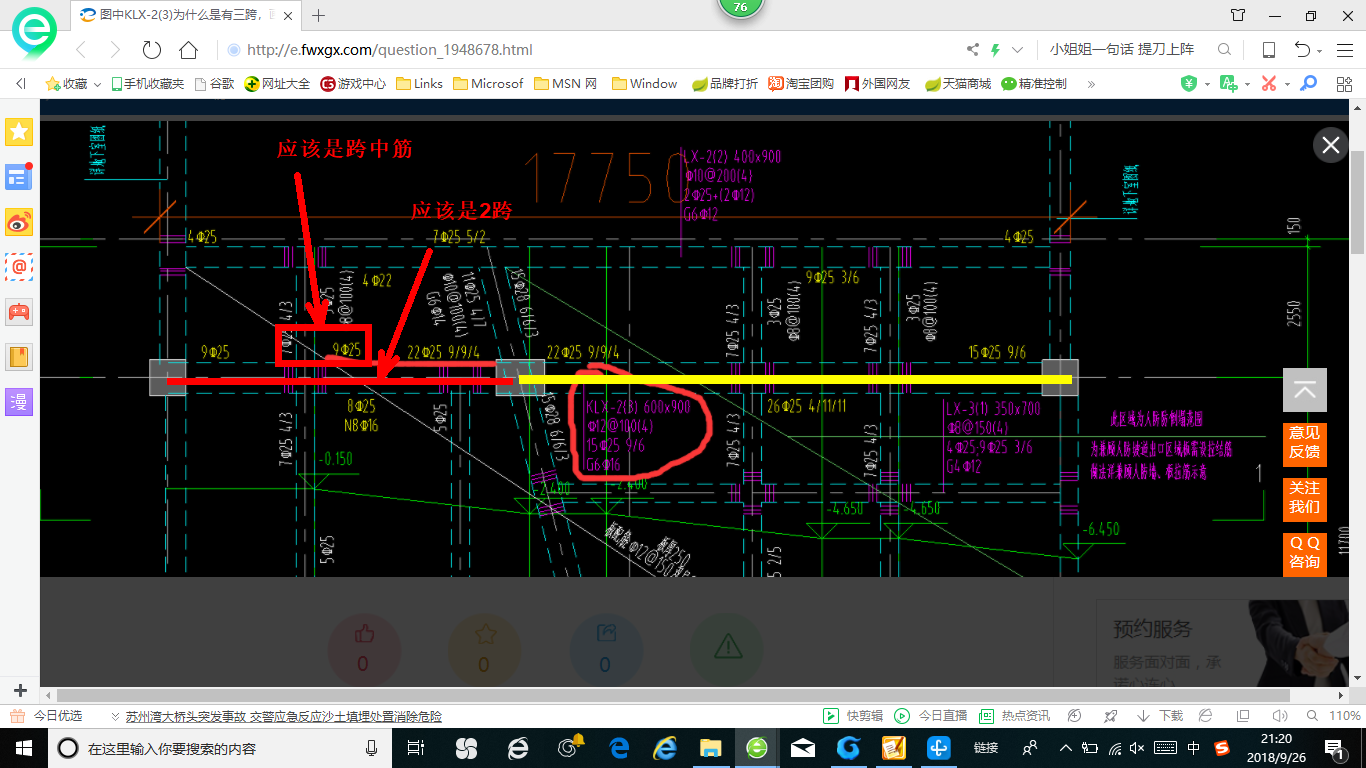The width and height of the screenshot is (1366, 768).
Task: Click the QQ咨询 consult button
Action: point(1305,554)
